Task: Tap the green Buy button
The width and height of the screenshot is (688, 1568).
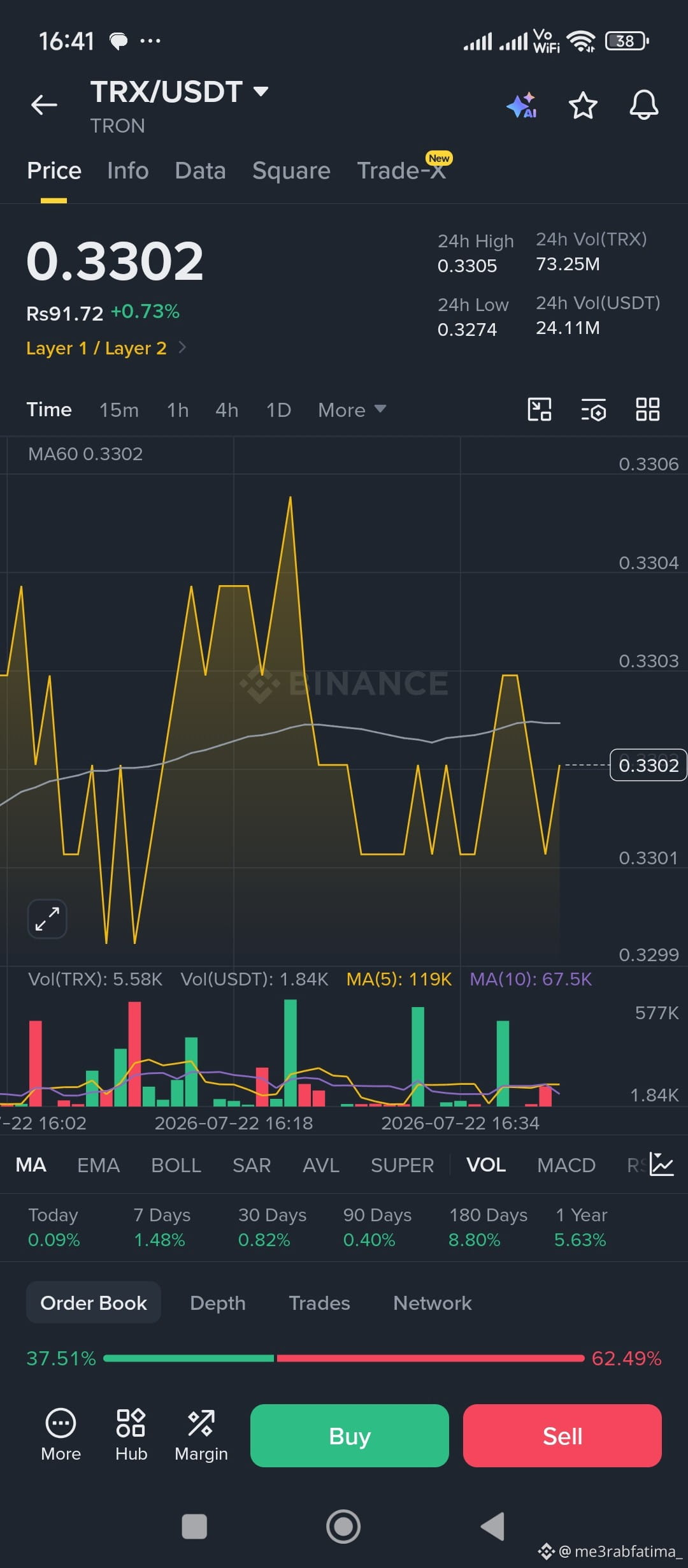Action: [350, 1435]
